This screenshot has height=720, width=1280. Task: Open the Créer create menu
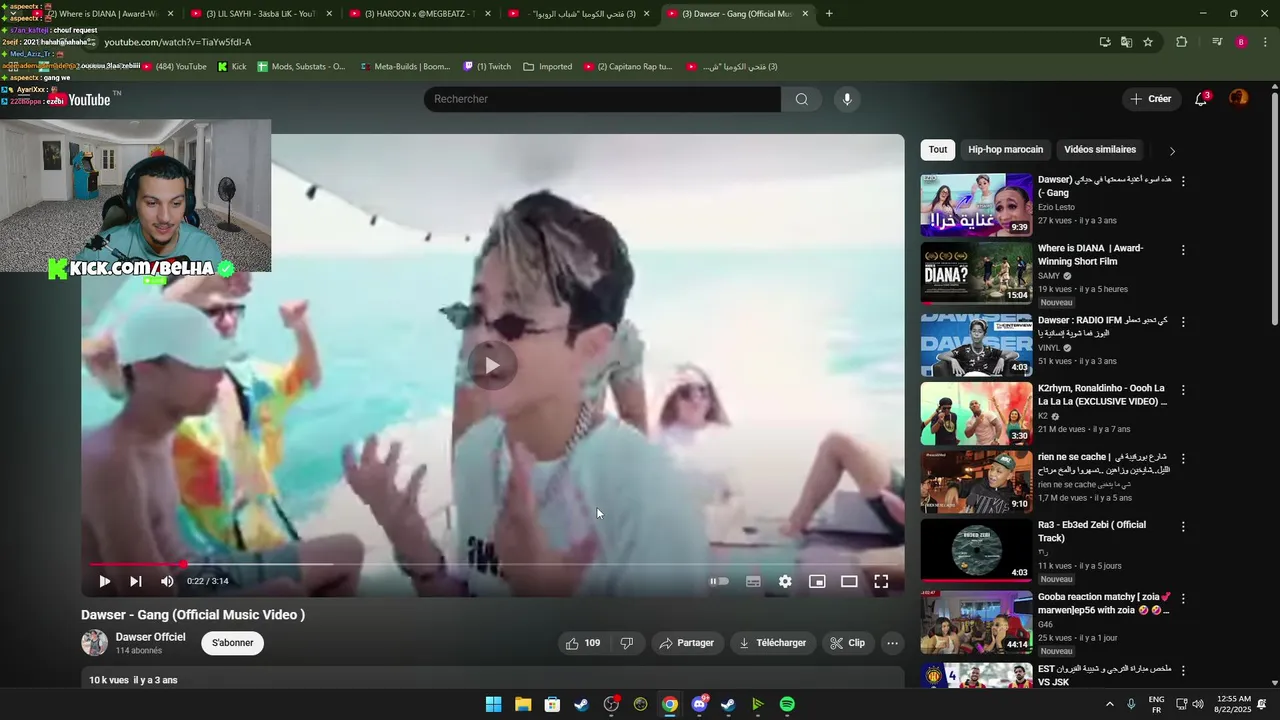click(x=1150, y=99)
